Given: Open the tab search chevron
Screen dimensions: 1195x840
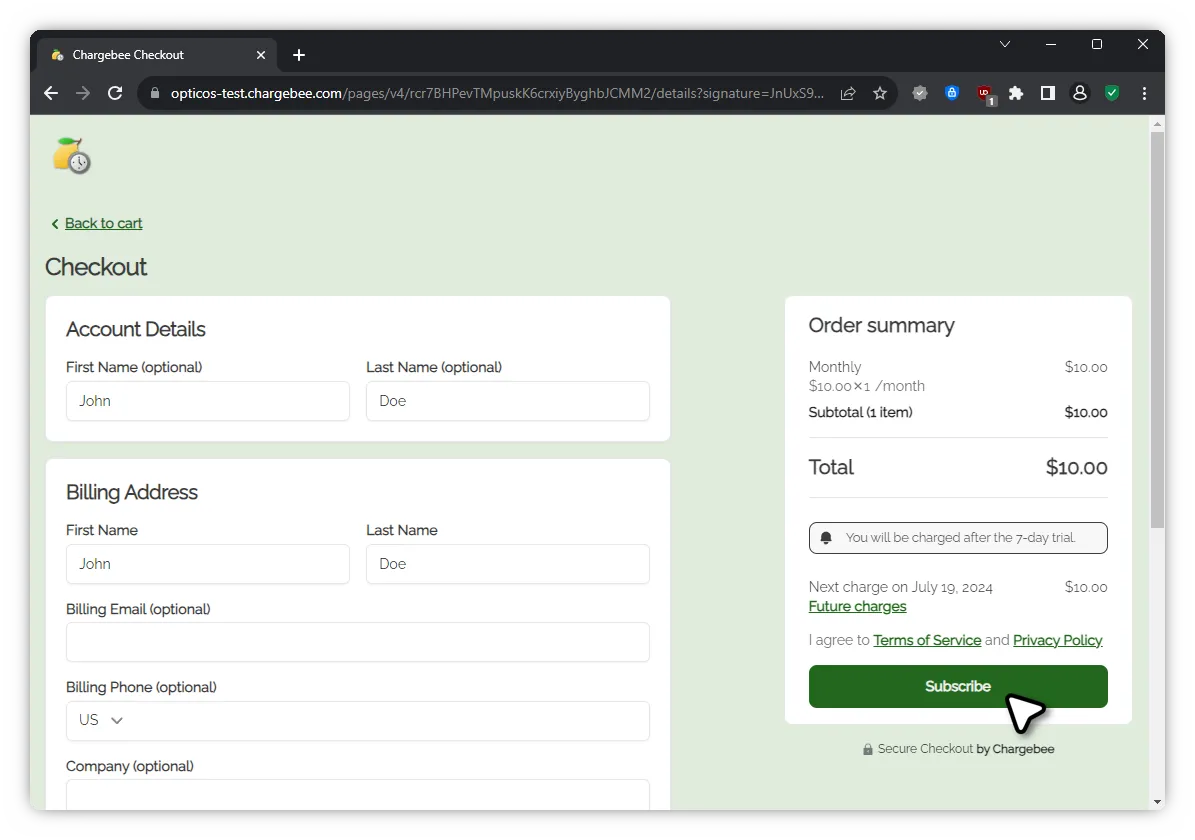Looking at the screenshot, I should [1005, 45].
